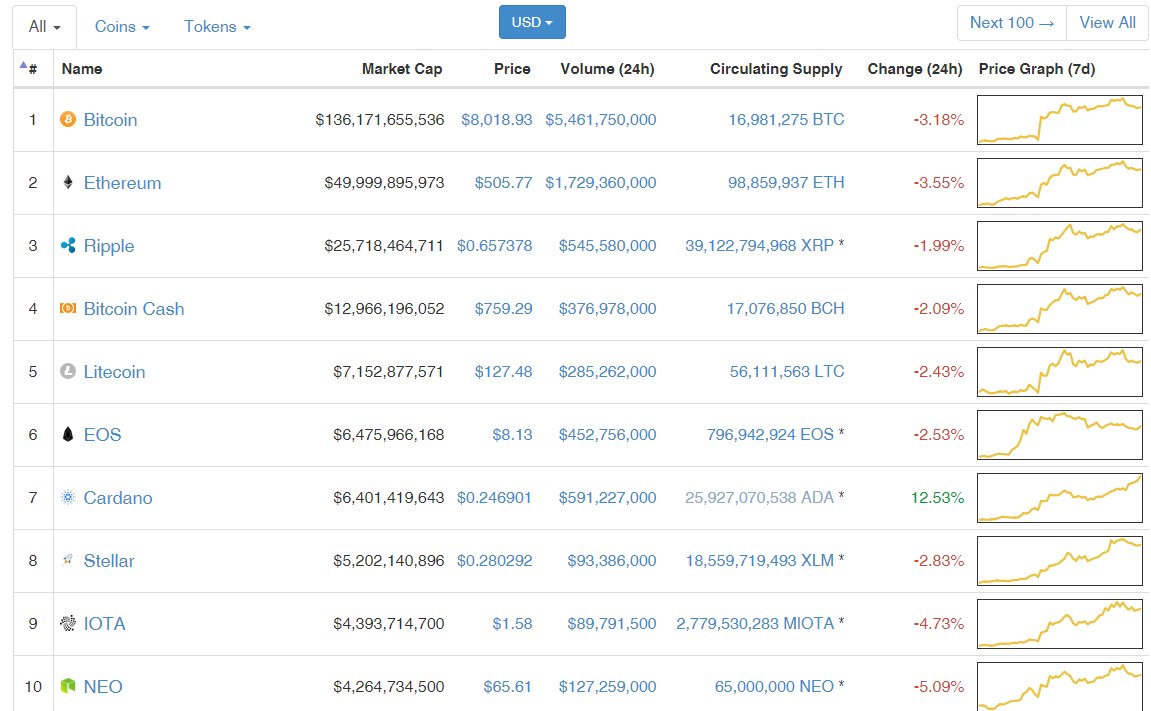Sort table by Name column
The height and width of the screenshot is (711, 1151).
pos(81,69)
